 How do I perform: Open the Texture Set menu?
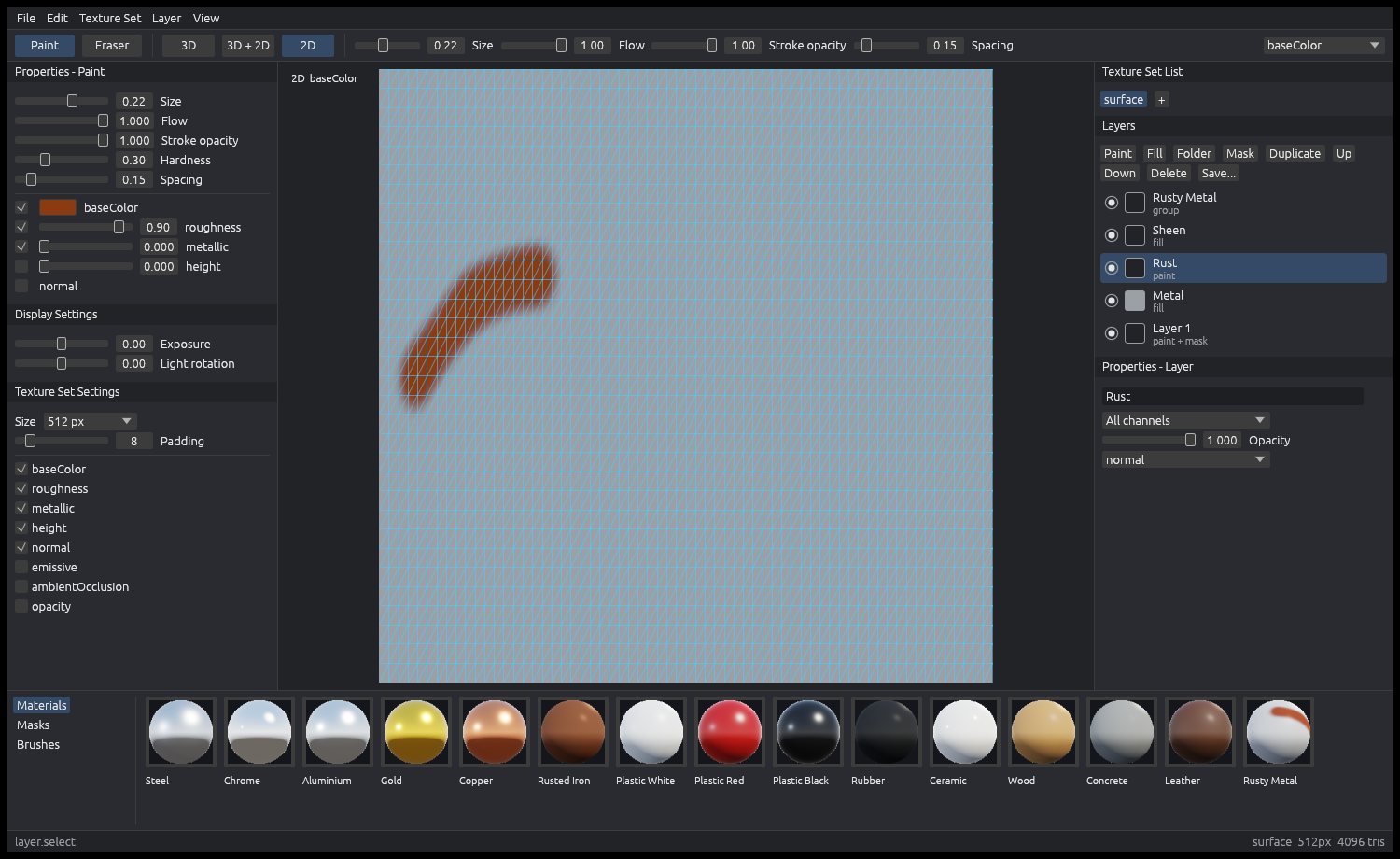pyautogui.click(x=110, y=18)
